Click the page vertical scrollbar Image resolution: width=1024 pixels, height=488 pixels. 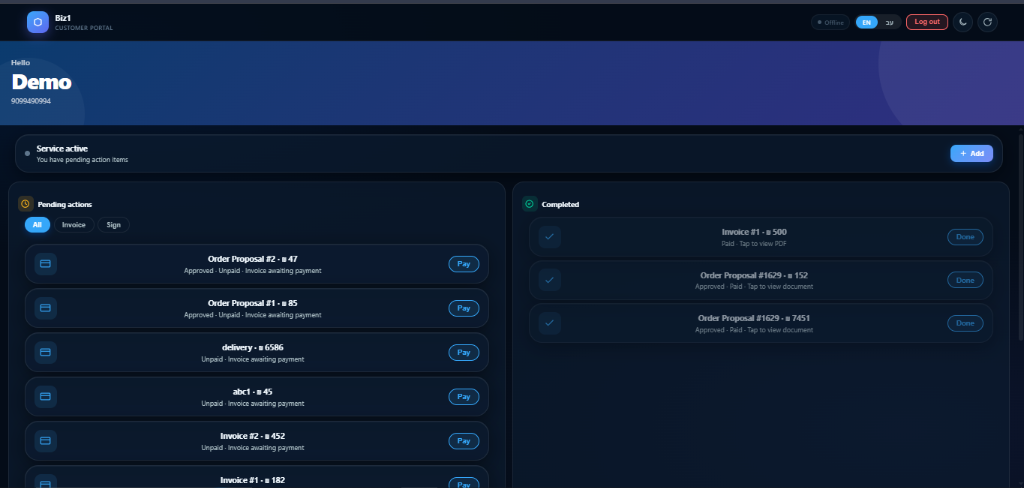coord(1021,235)
